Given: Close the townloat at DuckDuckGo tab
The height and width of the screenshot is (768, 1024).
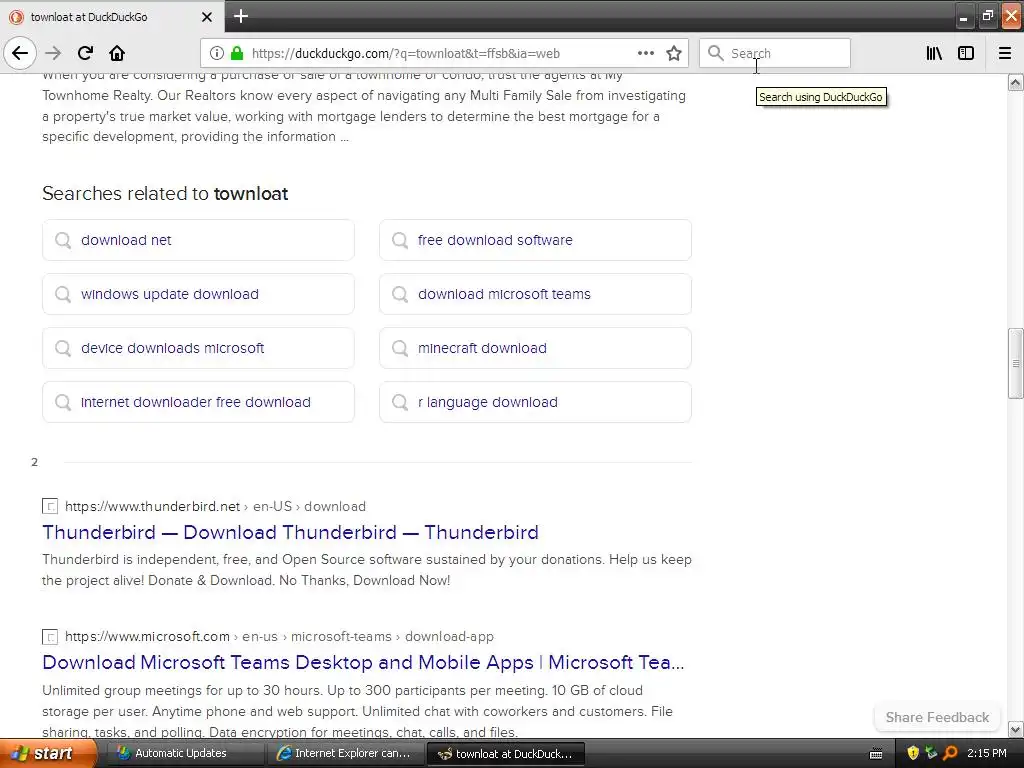Looking at the screenshot, I should (207, 17).
